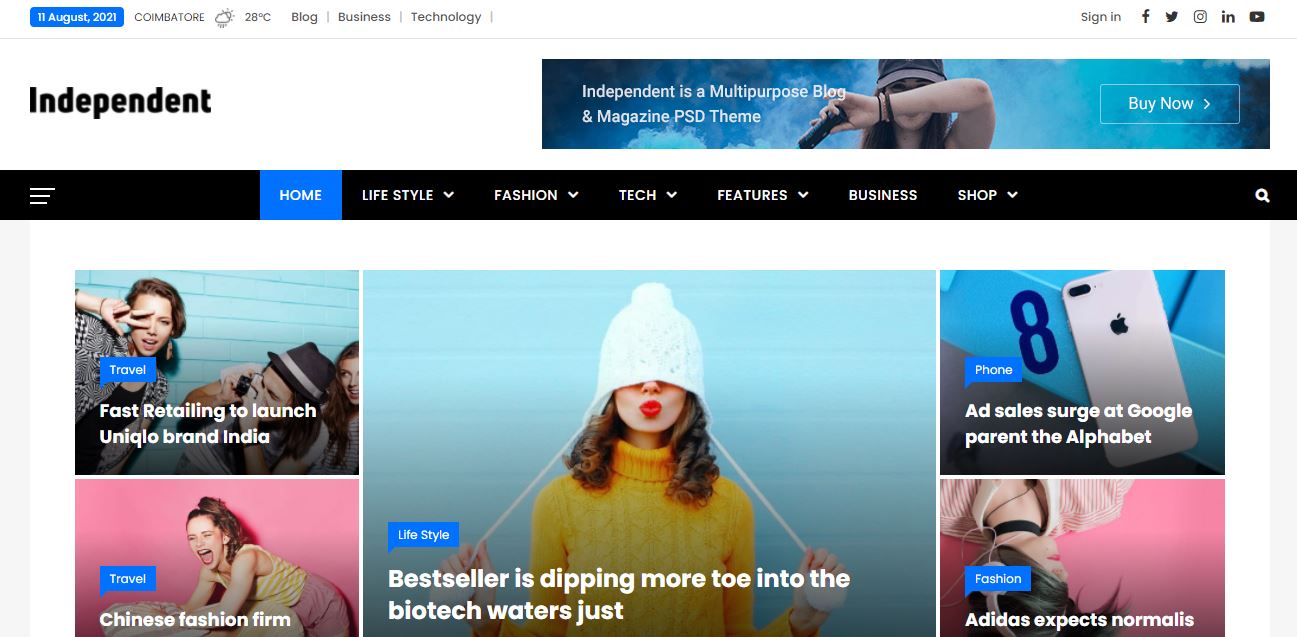Open the LinkedIn social icon

[x=1228, y=16]
